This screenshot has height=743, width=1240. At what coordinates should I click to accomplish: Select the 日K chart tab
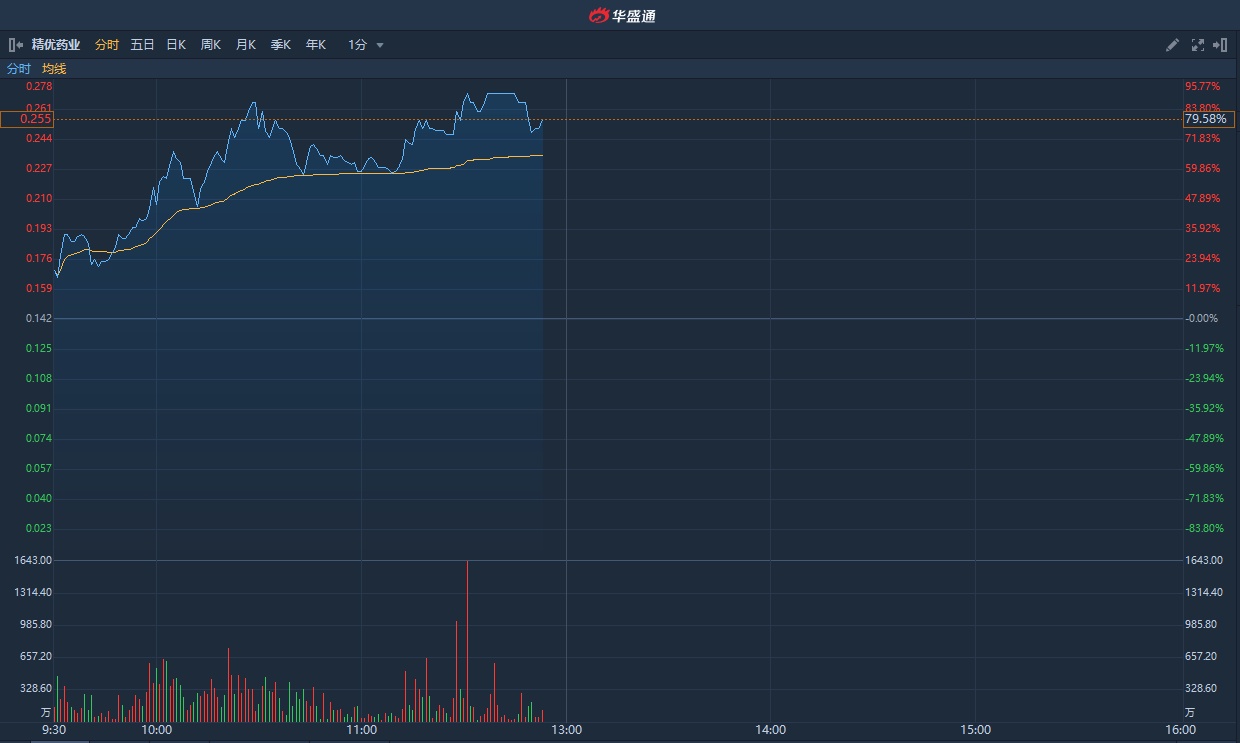pos(176,45)
